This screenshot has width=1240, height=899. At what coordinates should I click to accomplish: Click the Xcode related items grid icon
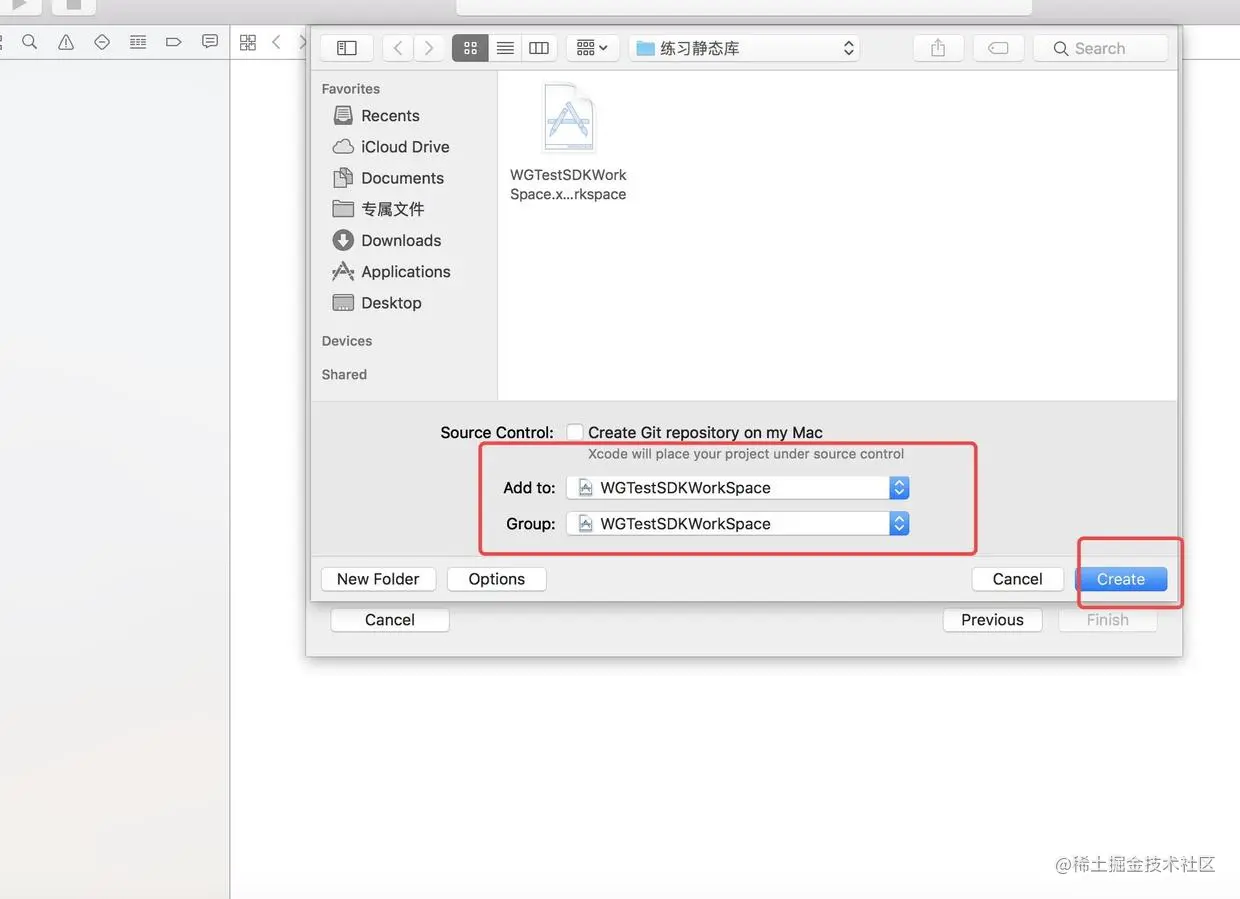coord(248,42)
